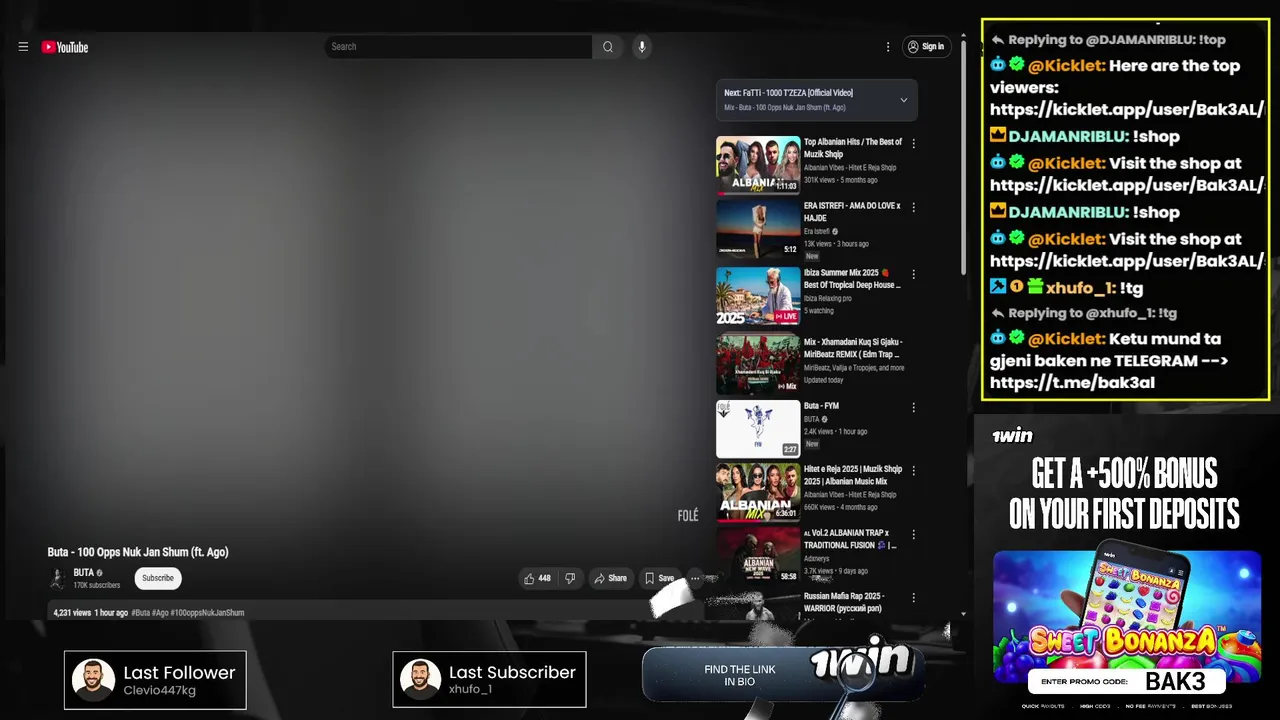Click the #Buta hashtag
1280x720 pixels.
140,612
